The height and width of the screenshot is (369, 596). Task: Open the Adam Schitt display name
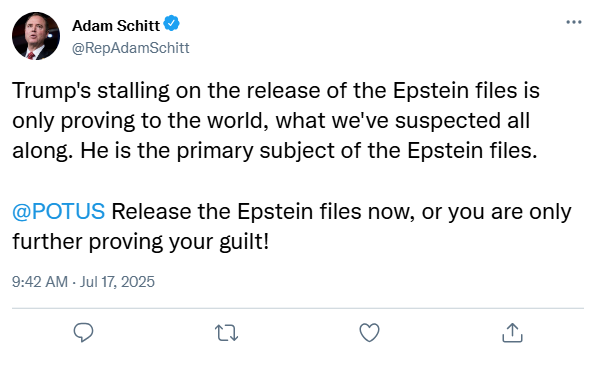point(116,26)
